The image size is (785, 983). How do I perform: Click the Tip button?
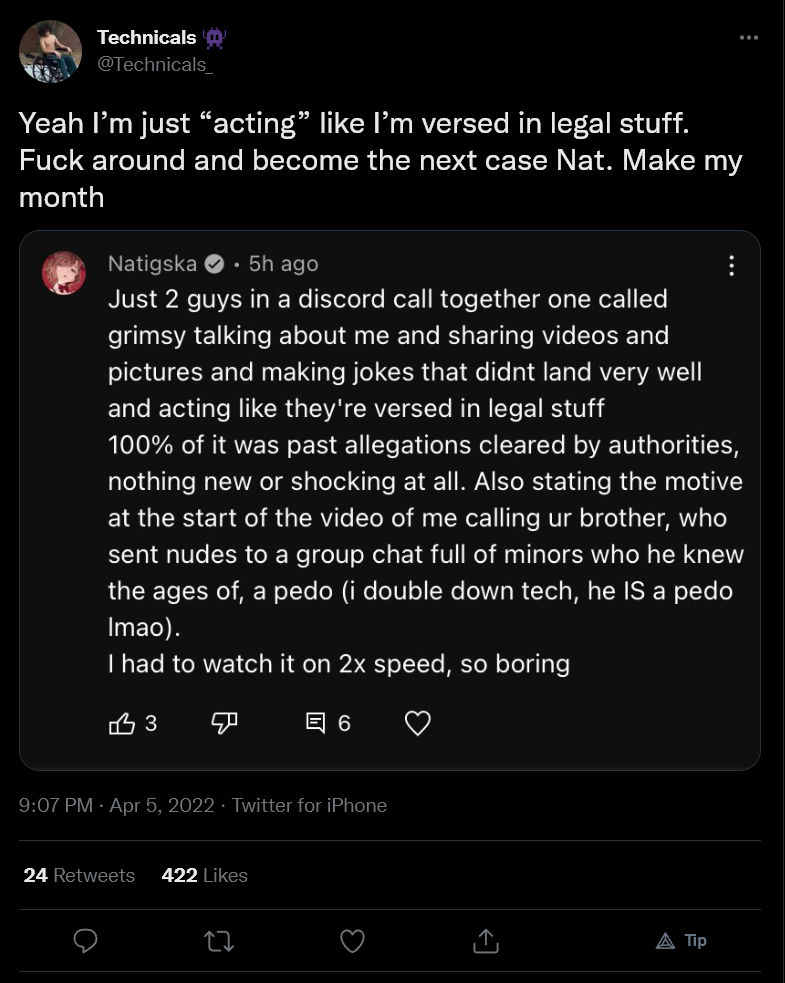point(681,940)
